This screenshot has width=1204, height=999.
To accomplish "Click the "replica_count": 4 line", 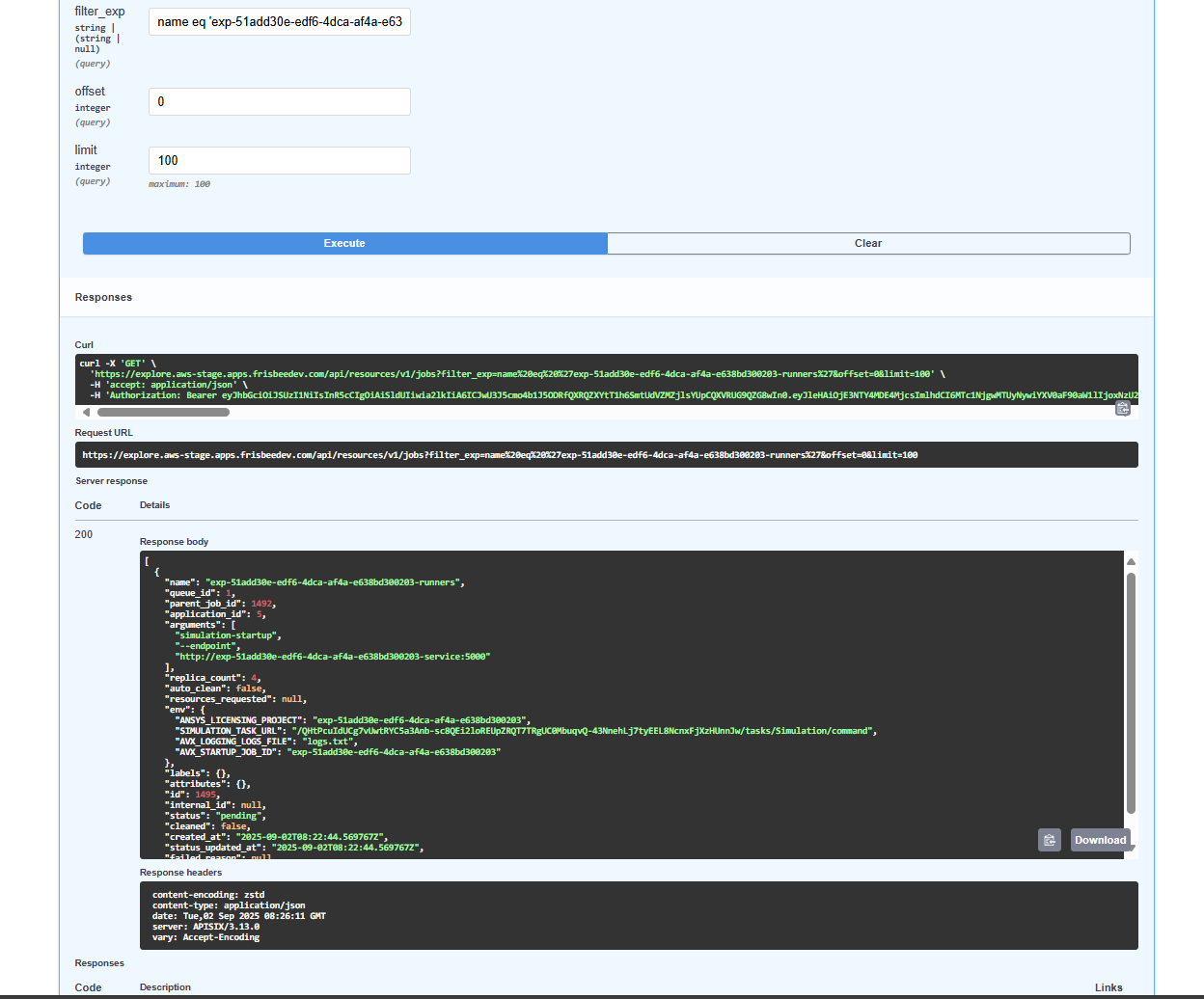I will point(214,678).
